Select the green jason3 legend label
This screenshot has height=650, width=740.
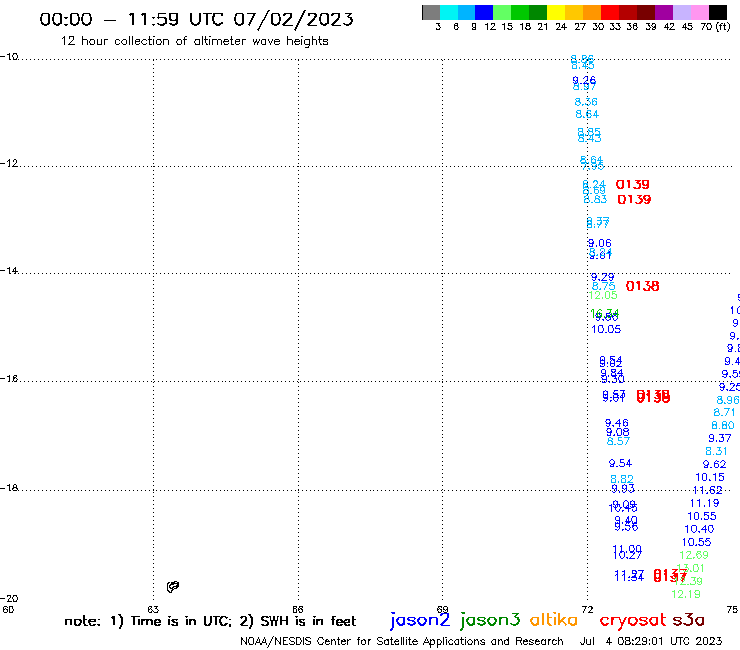490,620
